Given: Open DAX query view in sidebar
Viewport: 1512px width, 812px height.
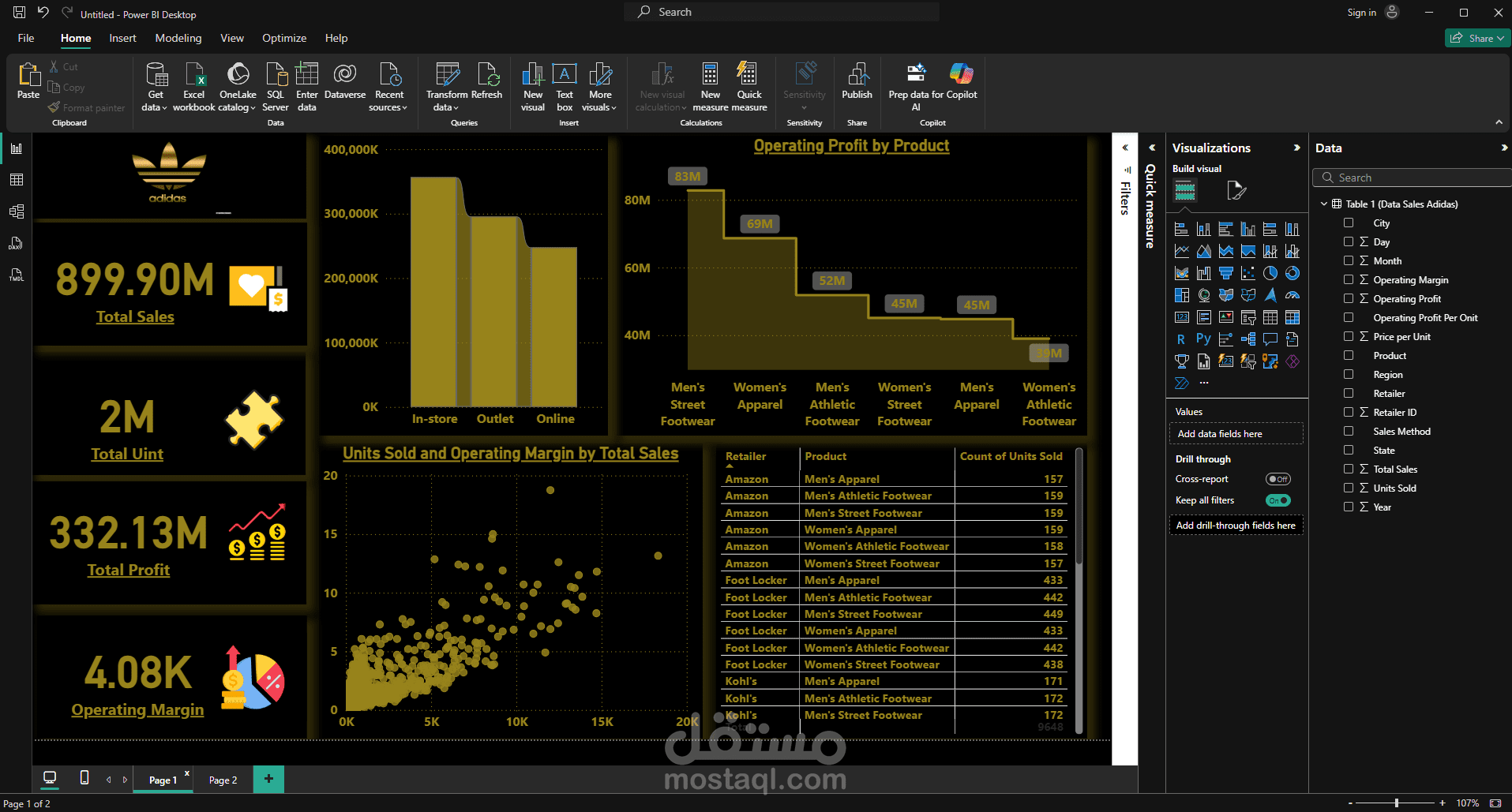Looking at the screenshot, I should point(17,243).
